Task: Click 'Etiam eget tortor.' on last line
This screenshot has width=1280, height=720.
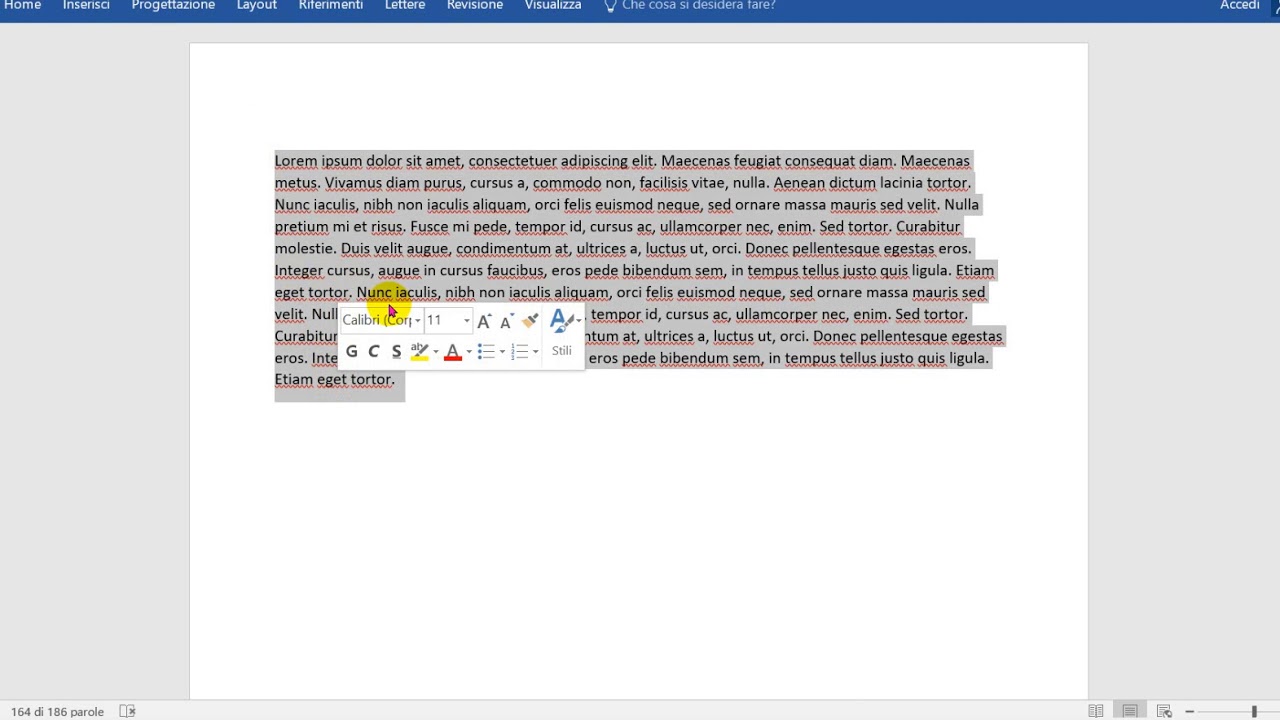Action: 335,380
